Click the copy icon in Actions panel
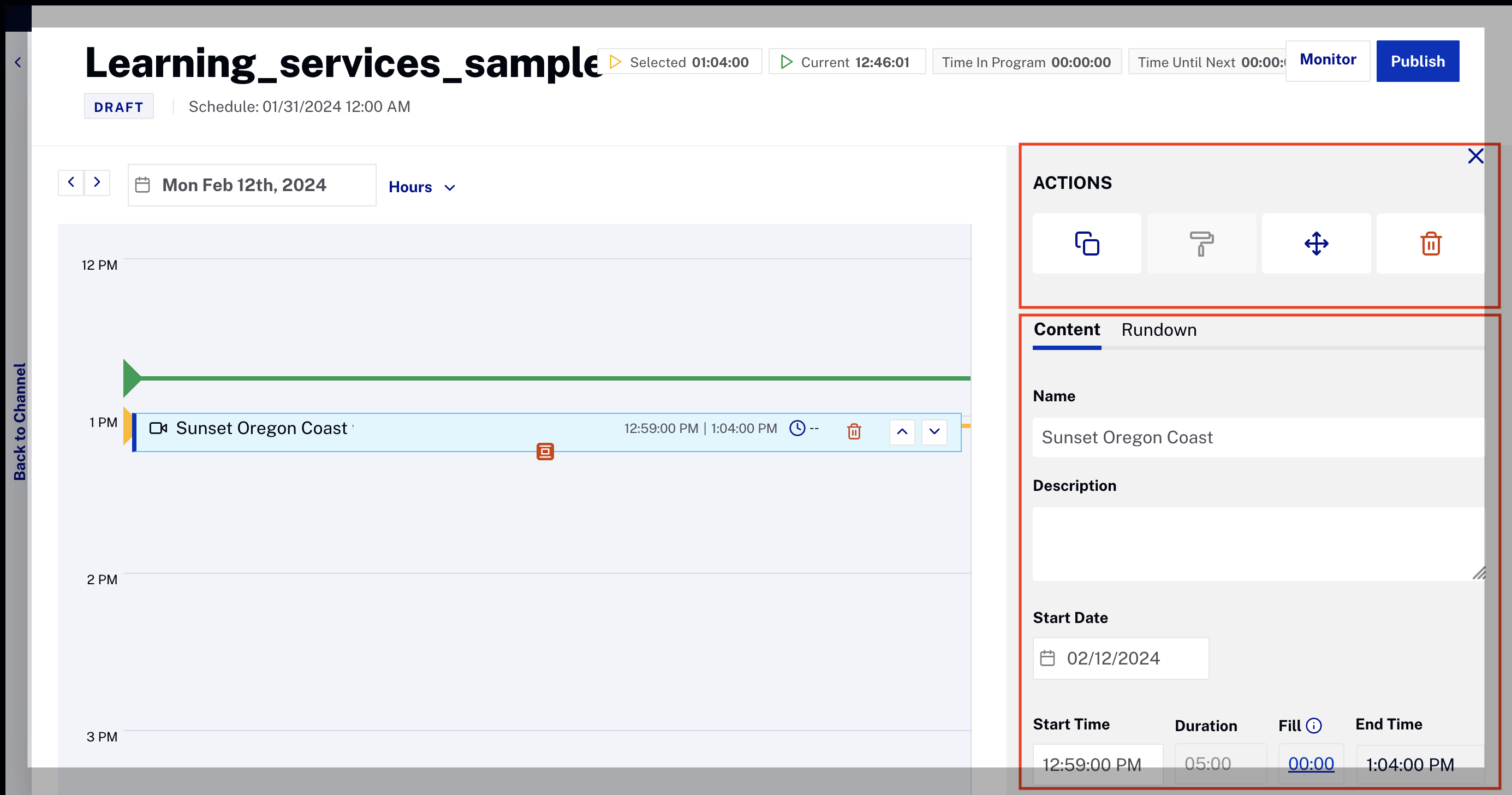Screen dimensions: 1512x795 tap(1086, 243)
